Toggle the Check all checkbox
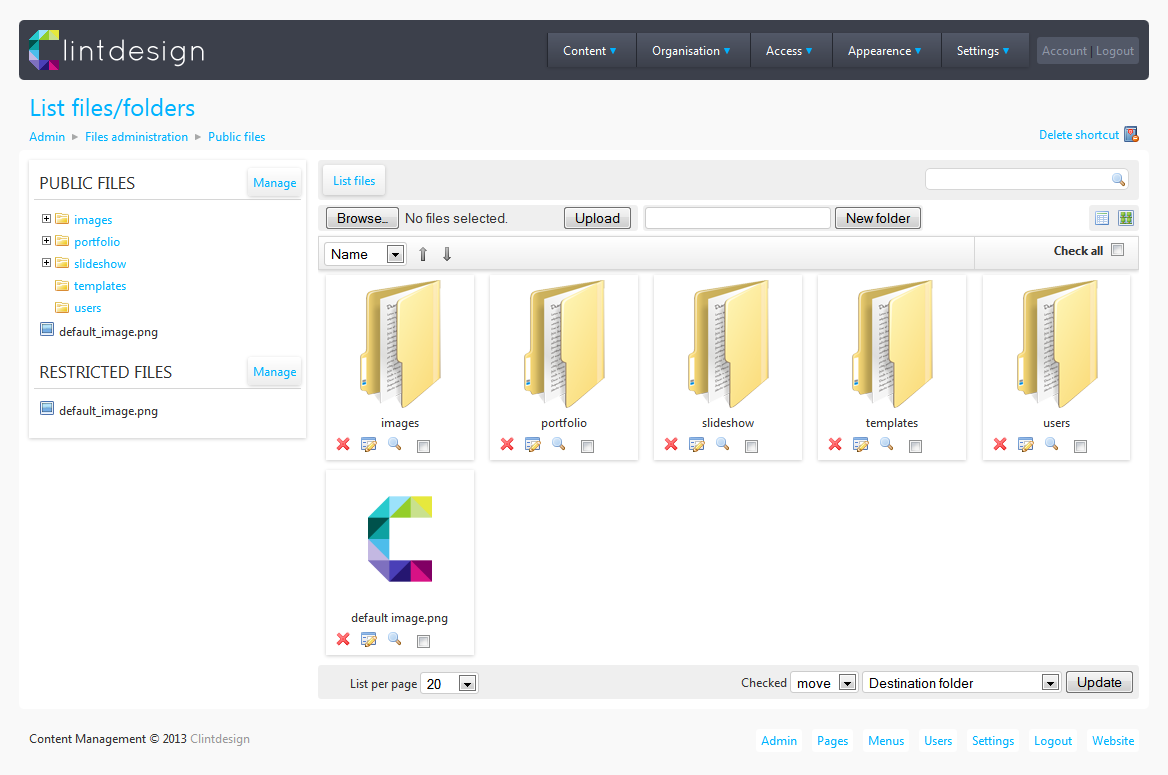This screenshot has height=775, width=1168. click(x=1117, y=250)
